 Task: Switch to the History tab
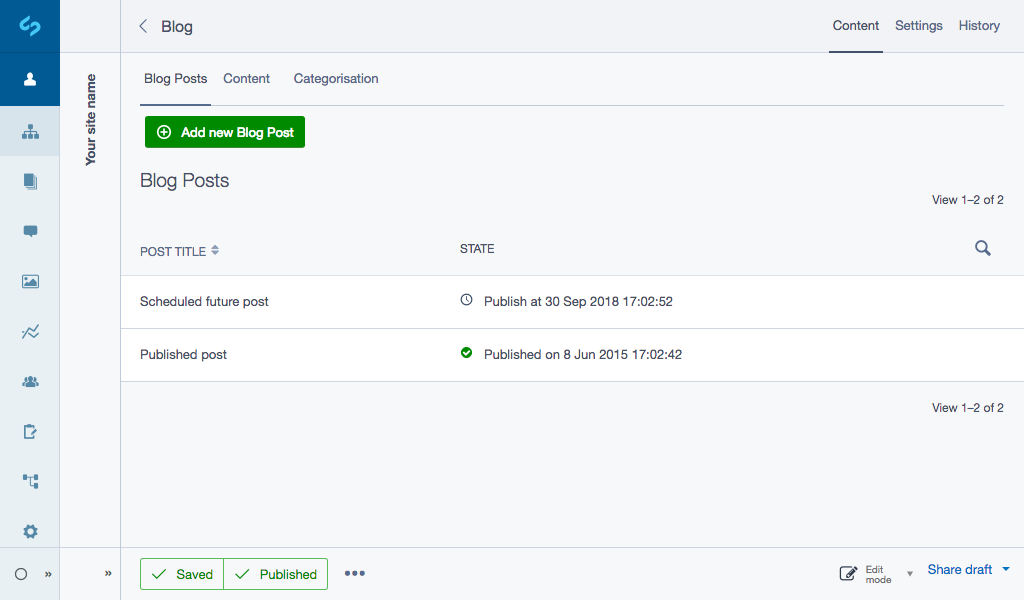[x=978, y=26]
